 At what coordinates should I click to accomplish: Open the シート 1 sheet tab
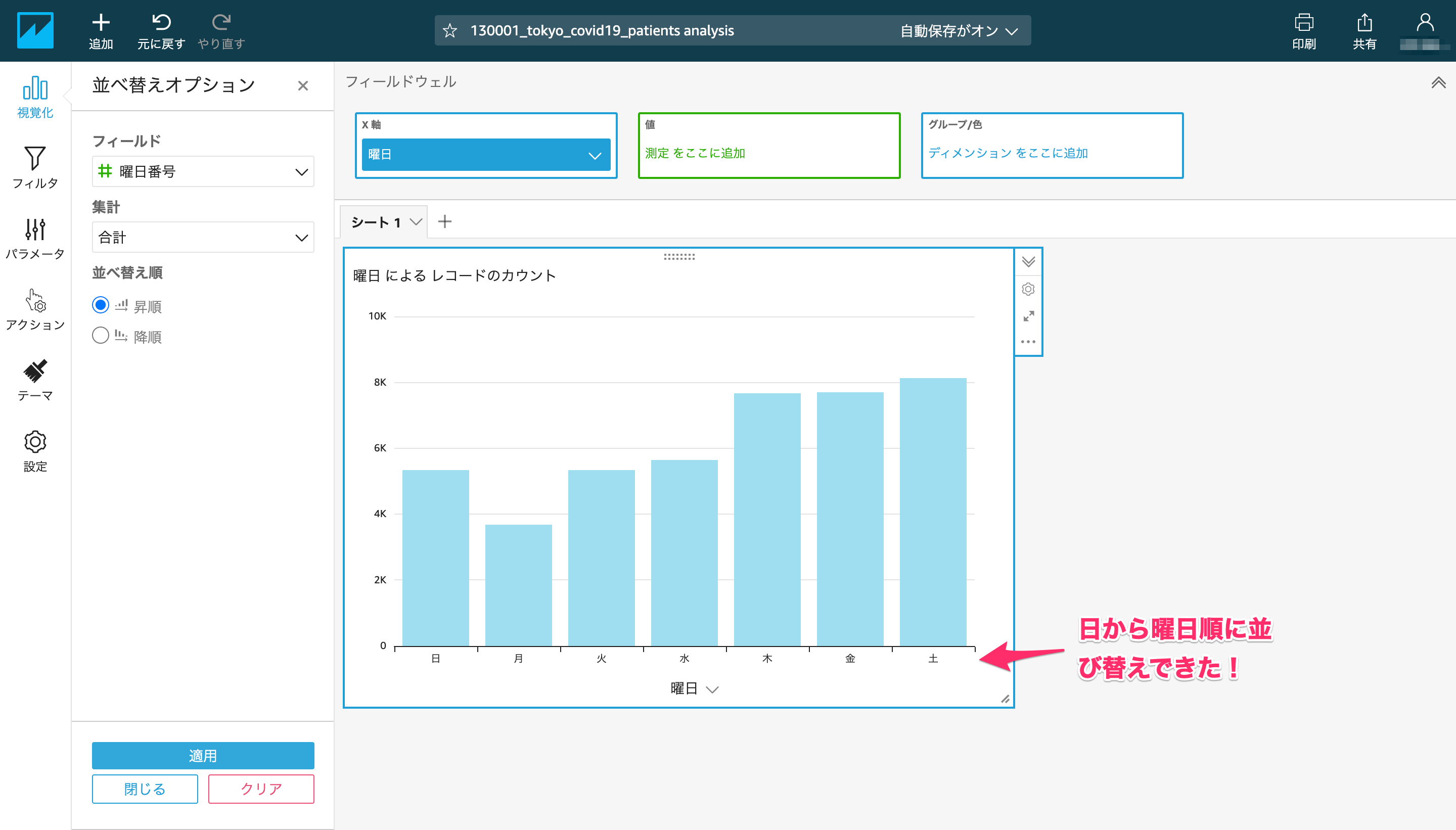tap(376, 222)
